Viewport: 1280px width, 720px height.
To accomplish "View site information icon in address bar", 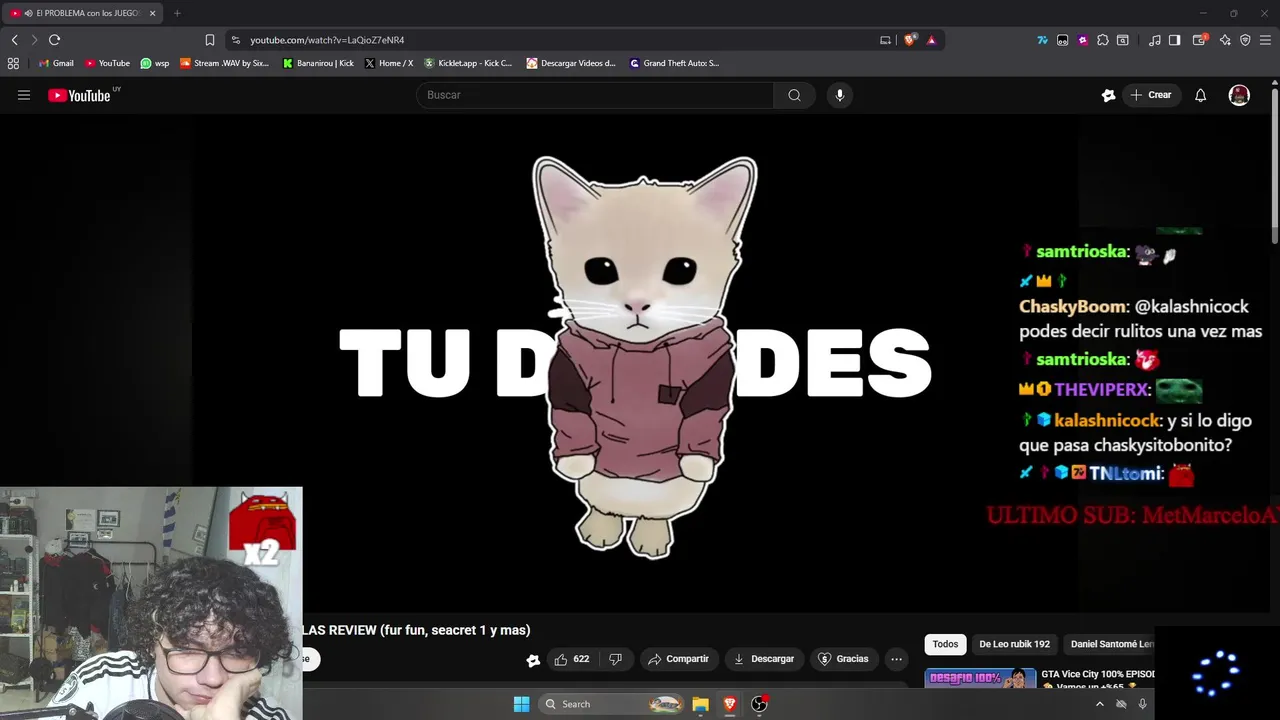I will coord(236,40).
